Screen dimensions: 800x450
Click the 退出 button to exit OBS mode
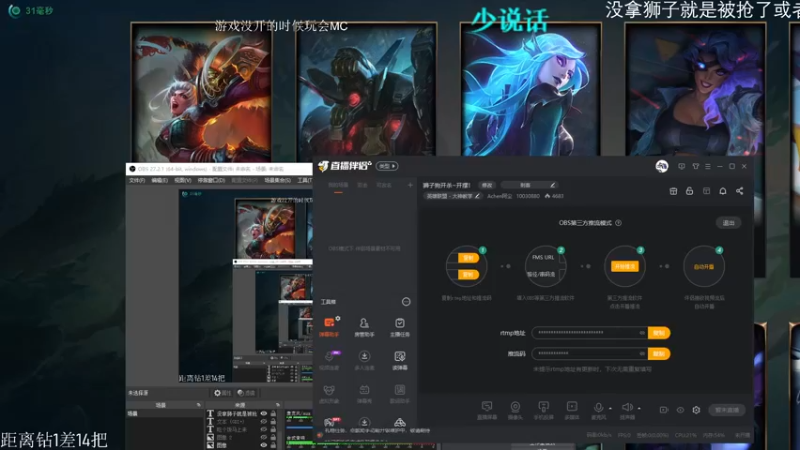click(728, 223)
